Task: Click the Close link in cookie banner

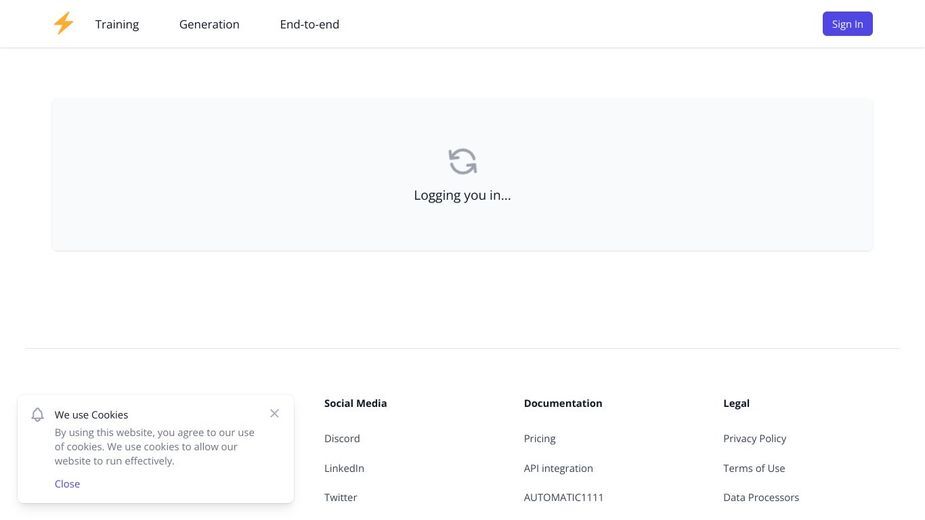Action: pyautogui.click(x=67, y=483)
